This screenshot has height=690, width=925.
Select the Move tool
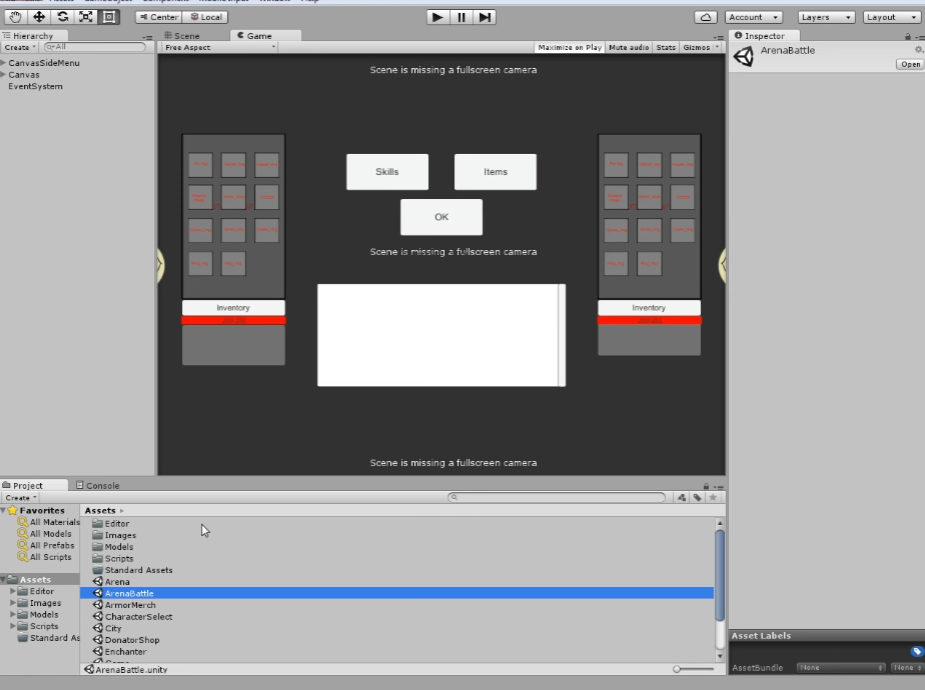40,17
